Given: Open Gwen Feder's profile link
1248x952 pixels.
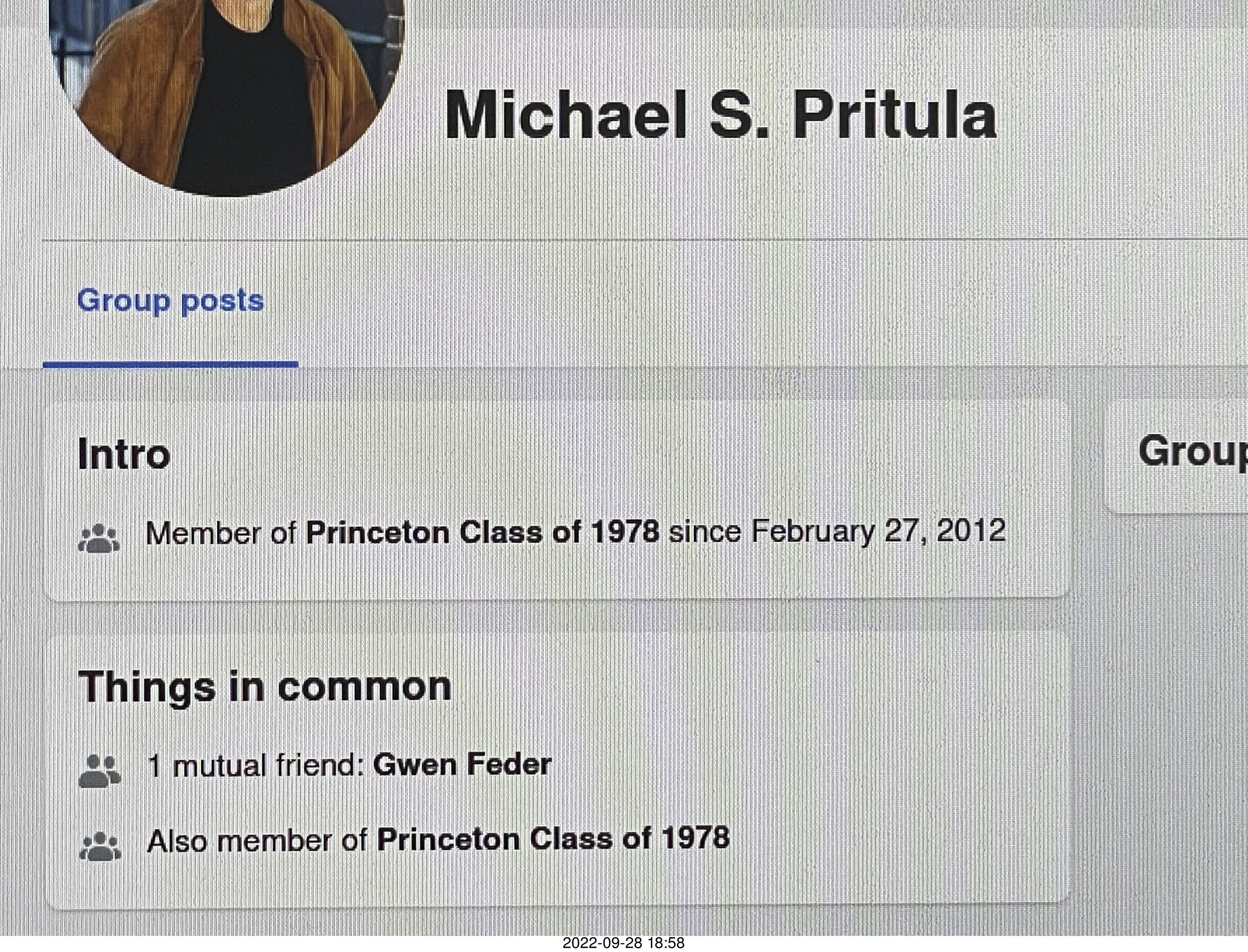Looking at the screenshot, I should point(462,765).
